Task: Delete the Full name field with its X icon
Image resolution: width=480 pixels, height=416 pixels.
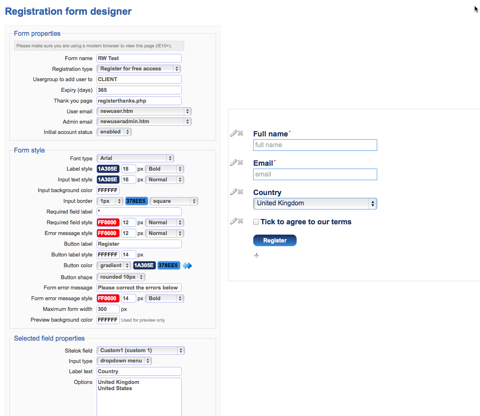Action: (x=240, y=133)
